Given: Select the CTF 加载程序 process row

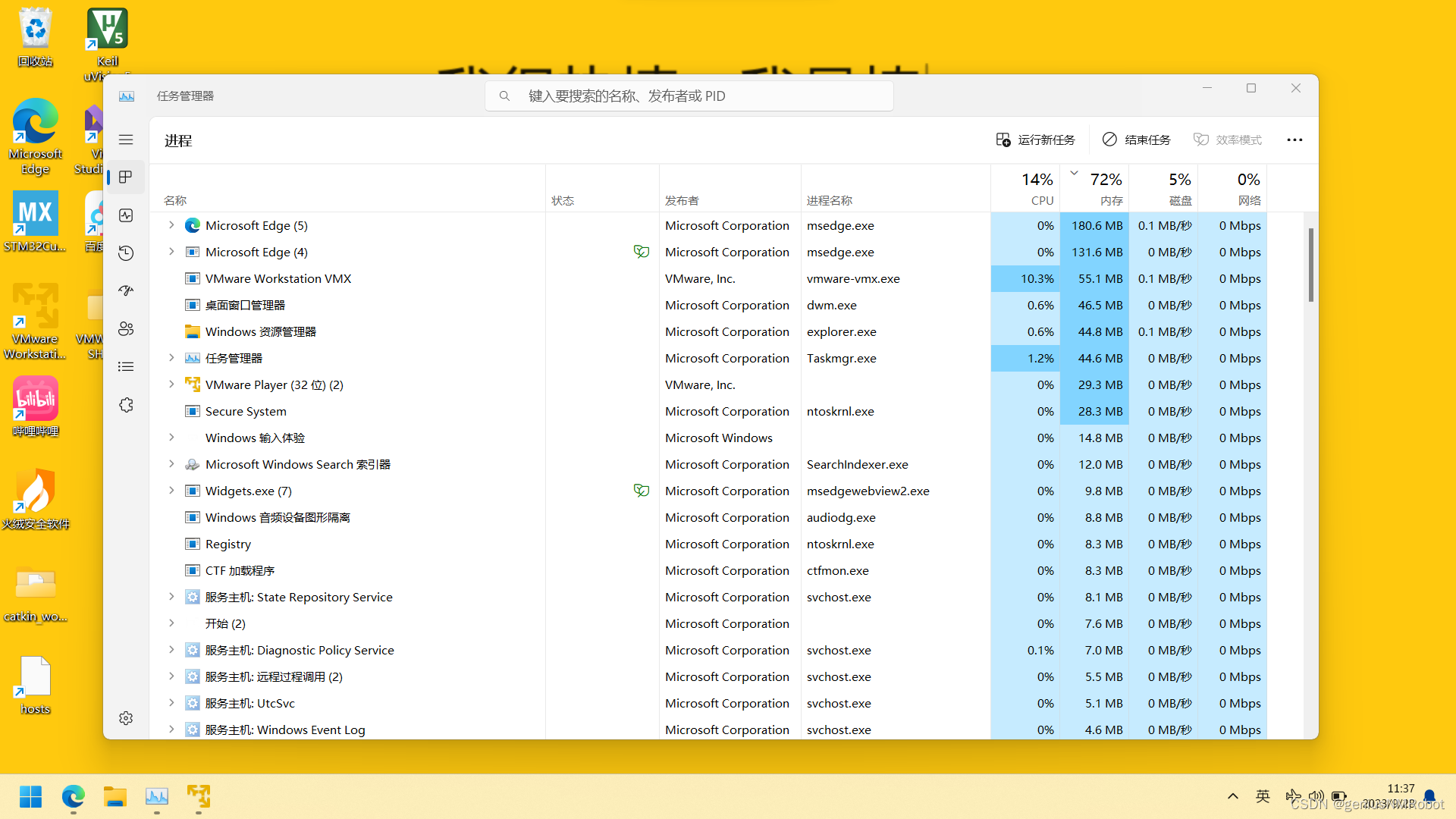Looking at the screenshot, I should click(x=708, y=570).
